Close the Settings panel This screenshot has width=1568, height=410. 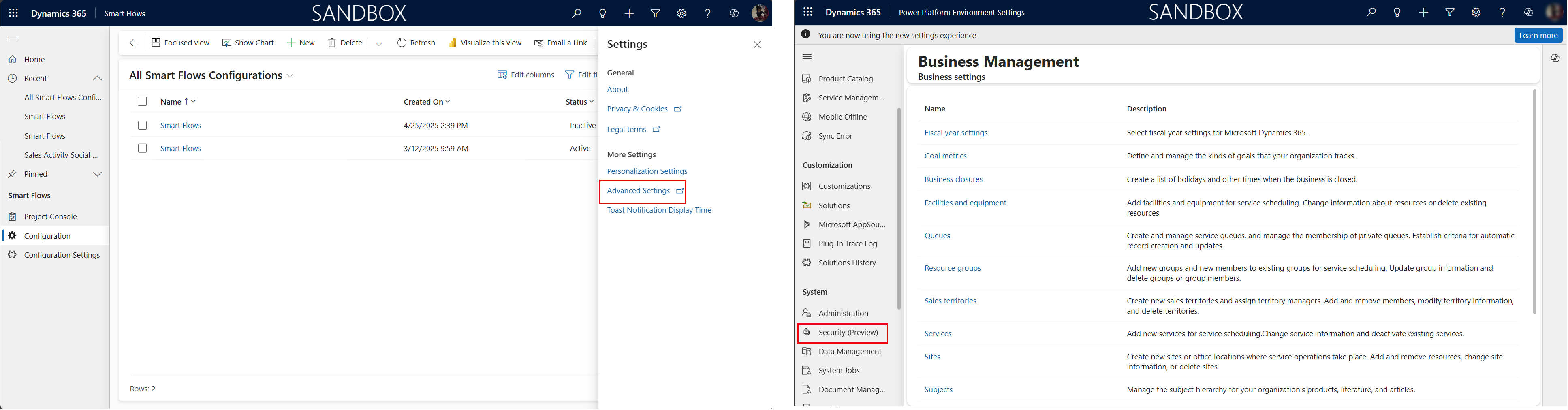(x=757, y=45)
